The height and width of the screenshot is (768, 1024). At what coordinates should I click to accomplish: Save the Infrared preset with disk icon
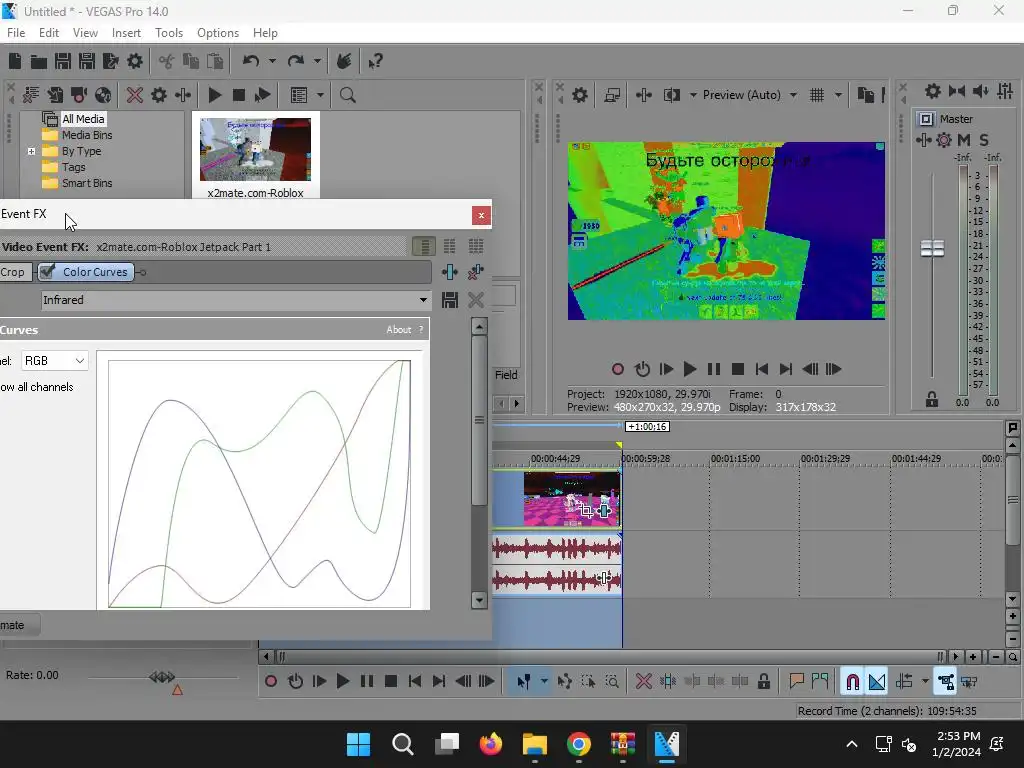pos(449,300)
